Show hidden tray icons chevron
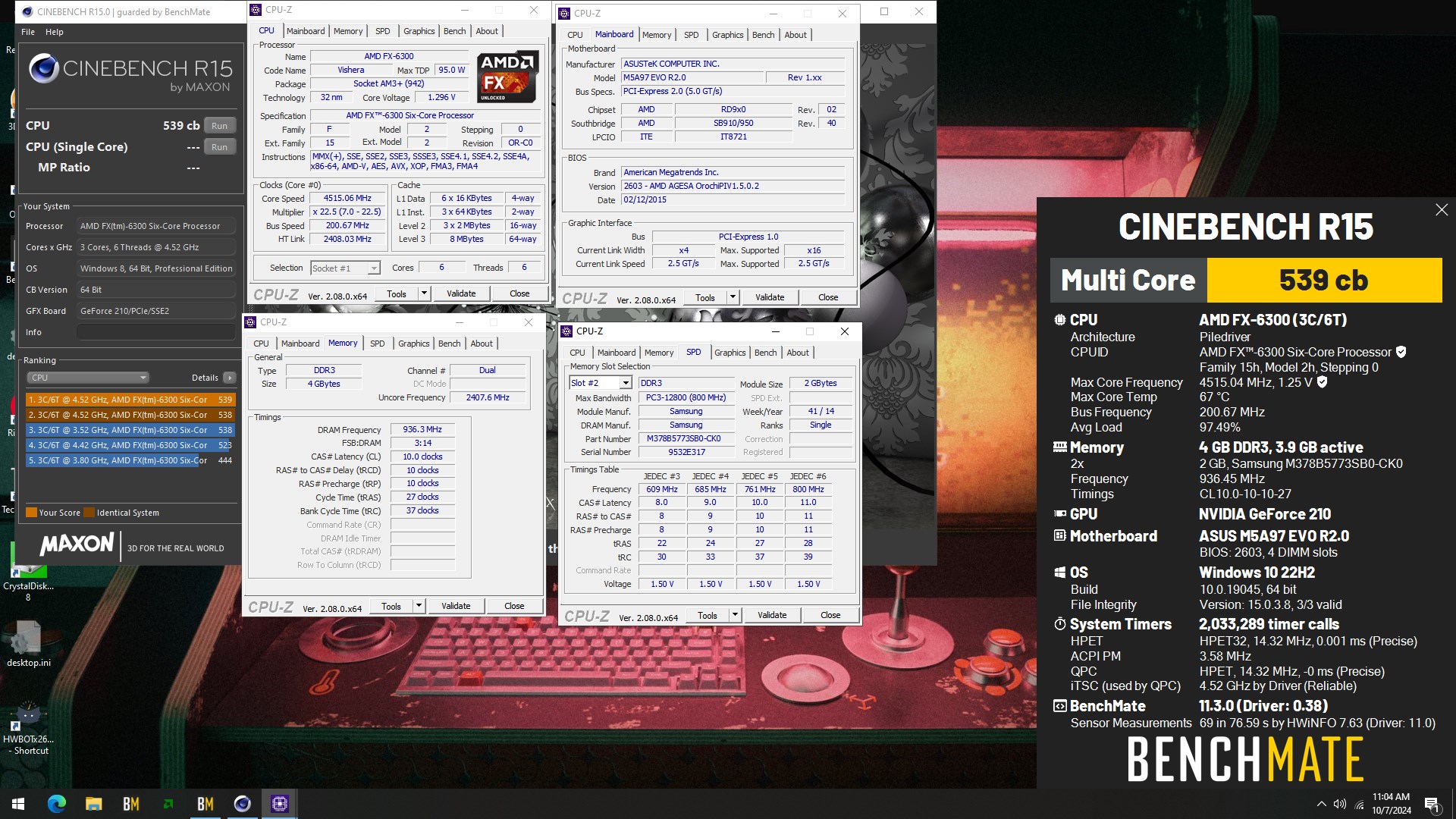This screenshot has width=1456, height=819. click(1321, 804)
